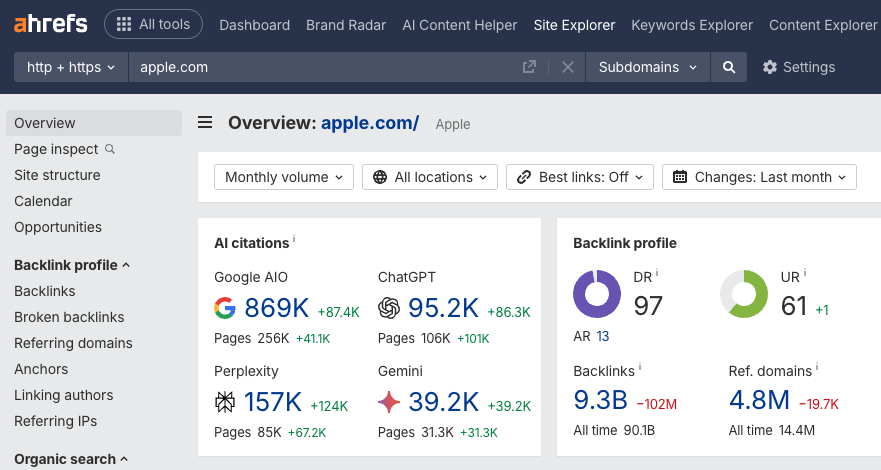Click the Gemini star logo icon
881x470 pixels.
389,402
